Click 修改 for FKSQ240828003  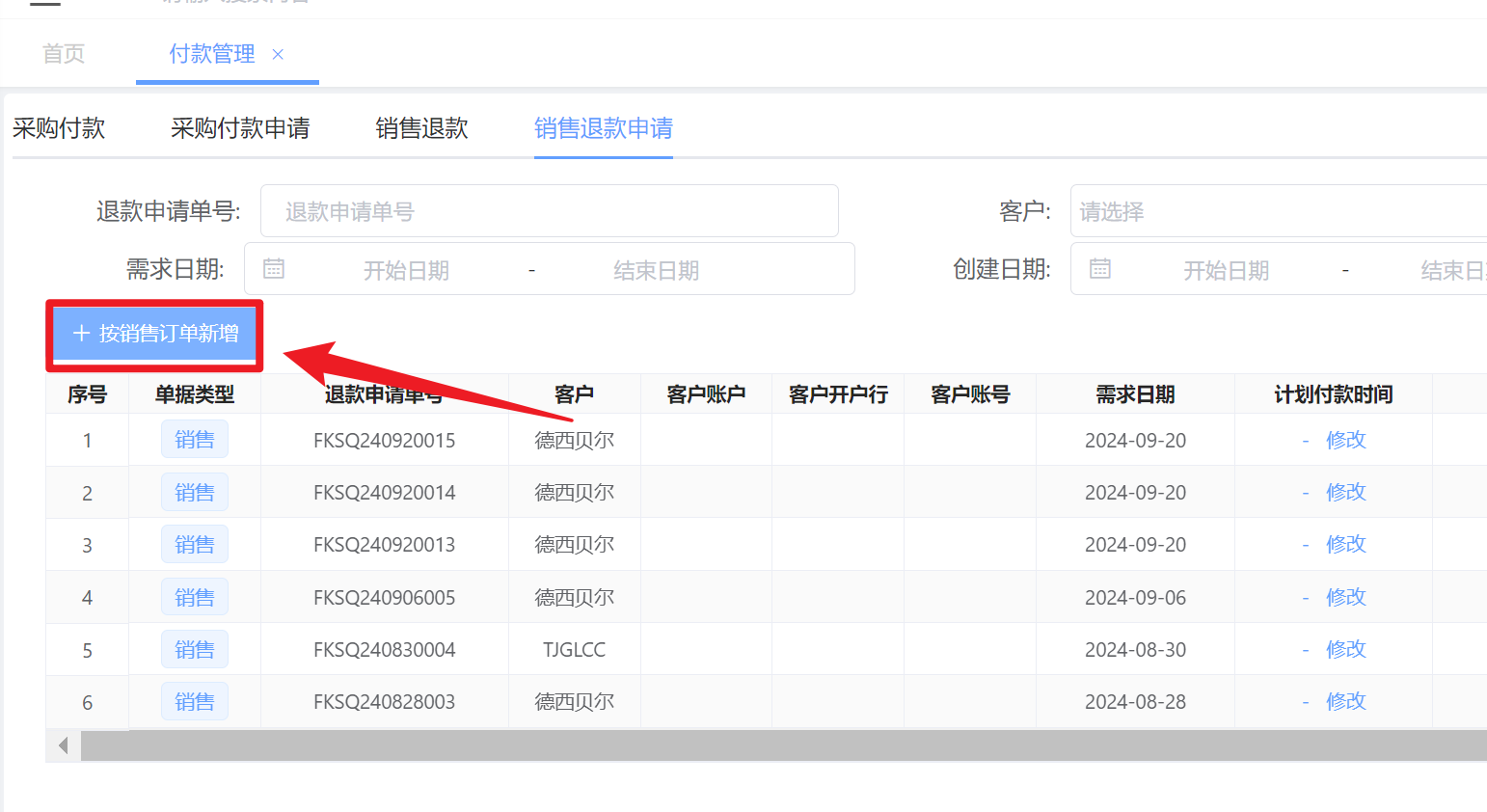(1345, 701)
